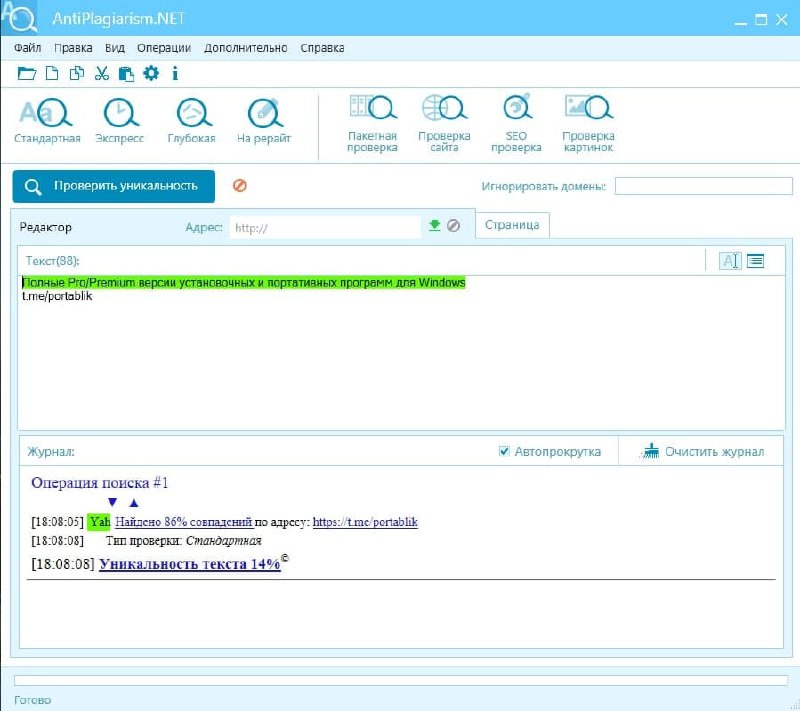
Task: Click the t.me/portablik line in editor
Action: (x=57, y=296)
